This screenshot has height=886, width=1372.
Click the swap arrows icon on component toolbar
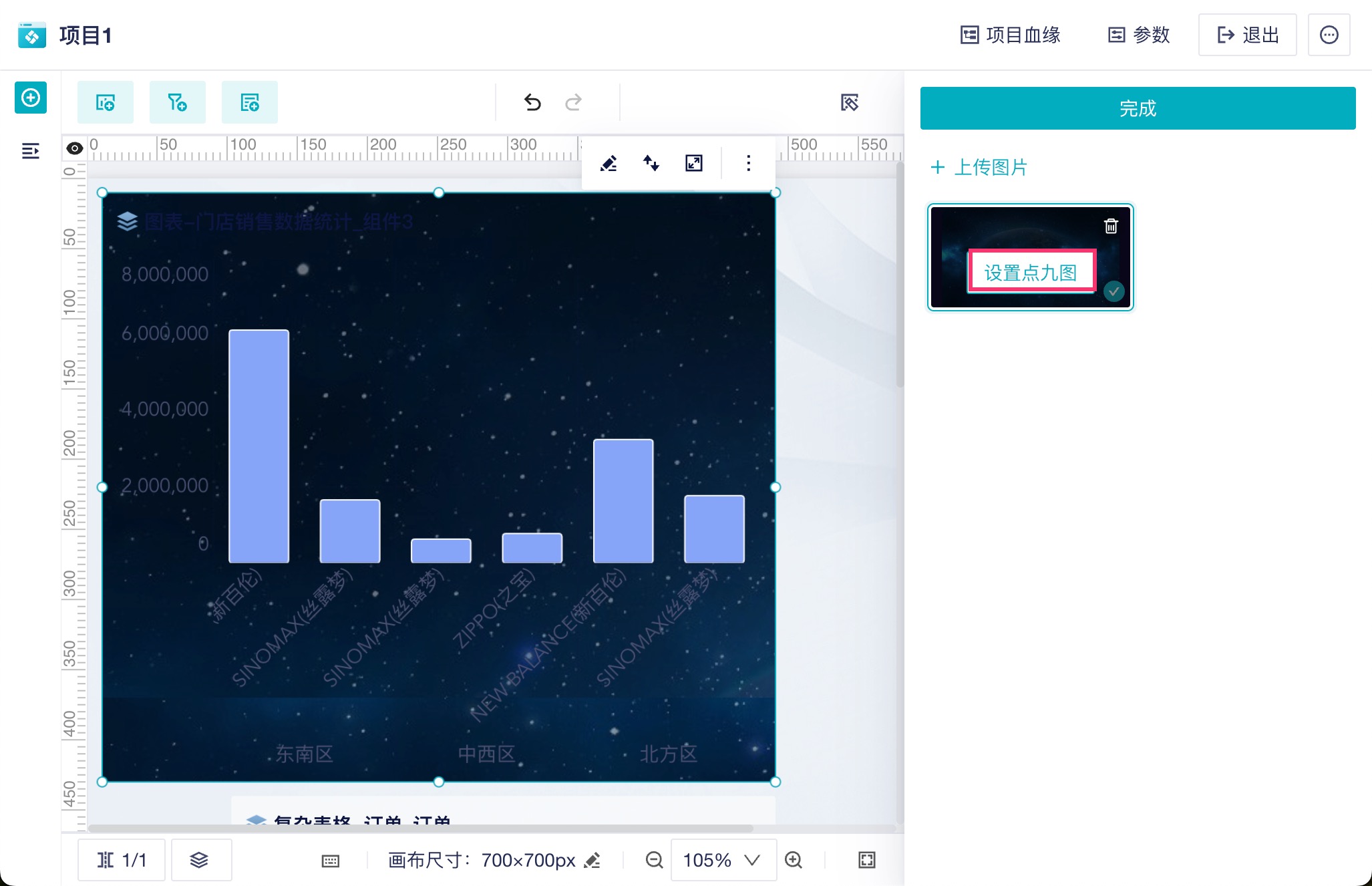click(x=651, y=163)
